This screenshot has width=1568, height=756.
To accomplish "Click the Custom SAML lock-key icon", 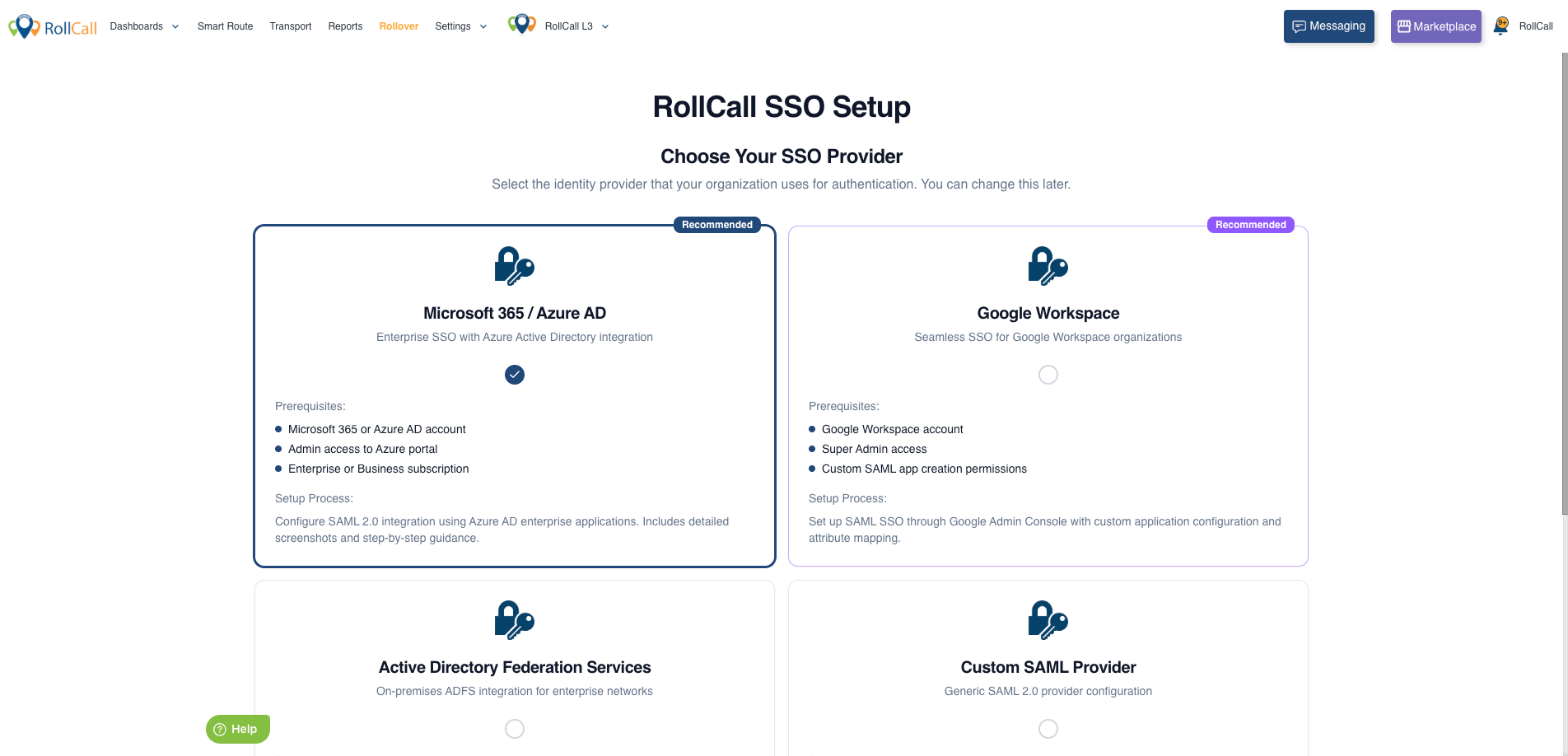I will tap(1048, 620).
